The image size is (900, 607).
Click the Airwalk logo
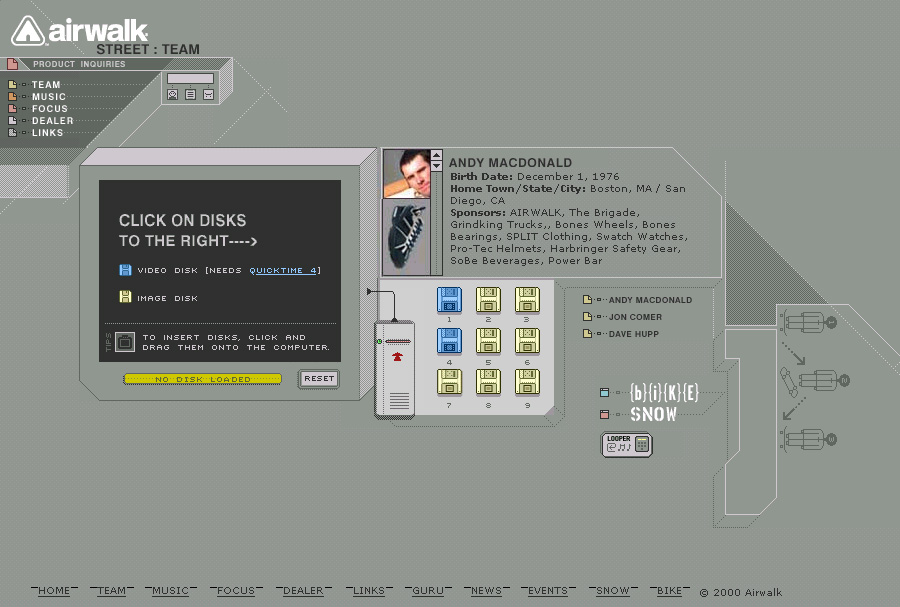point(79,30)
